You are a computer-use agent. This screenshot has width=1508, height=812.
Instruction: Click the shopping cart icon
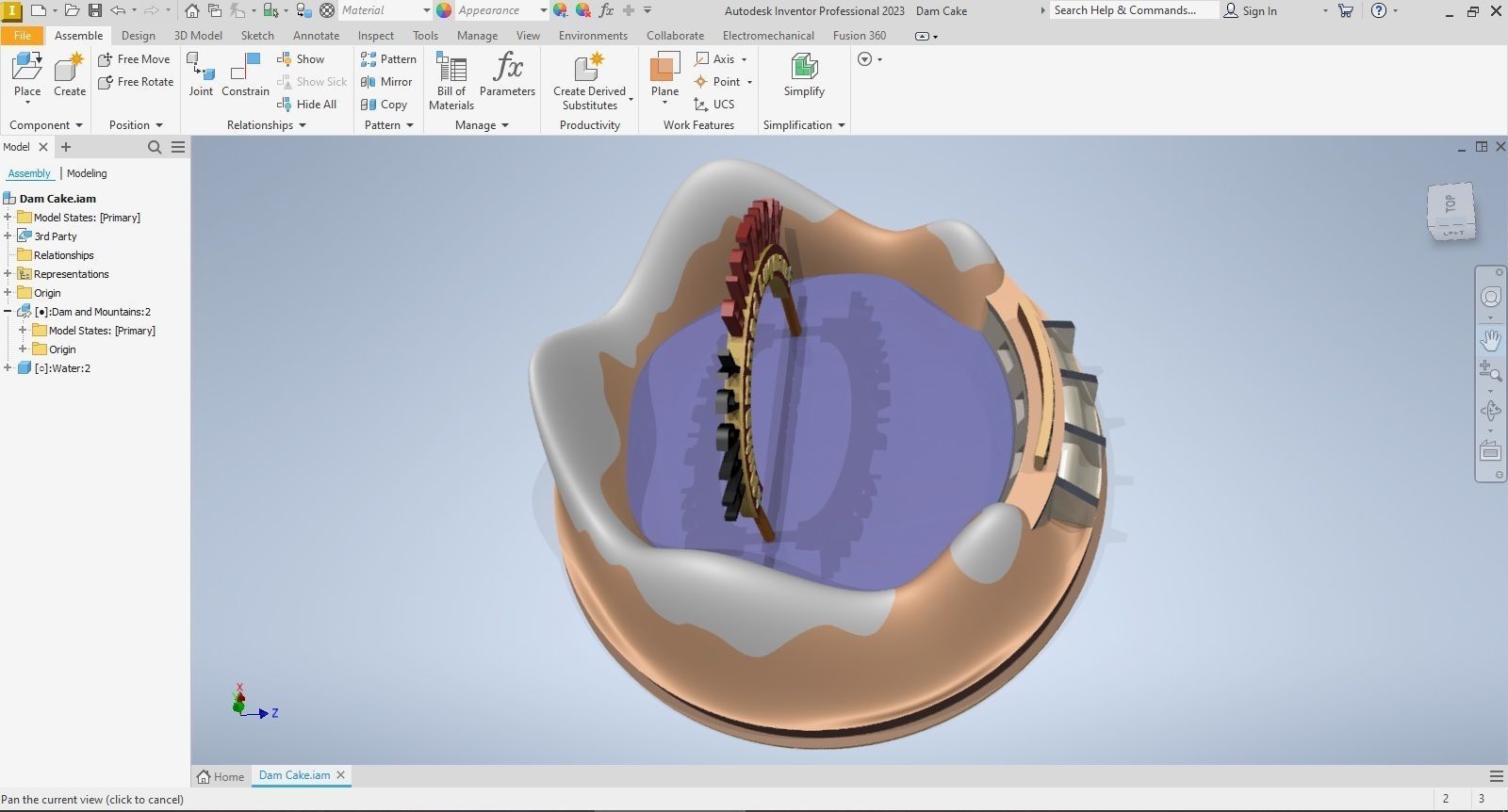tap(1345, 10)
